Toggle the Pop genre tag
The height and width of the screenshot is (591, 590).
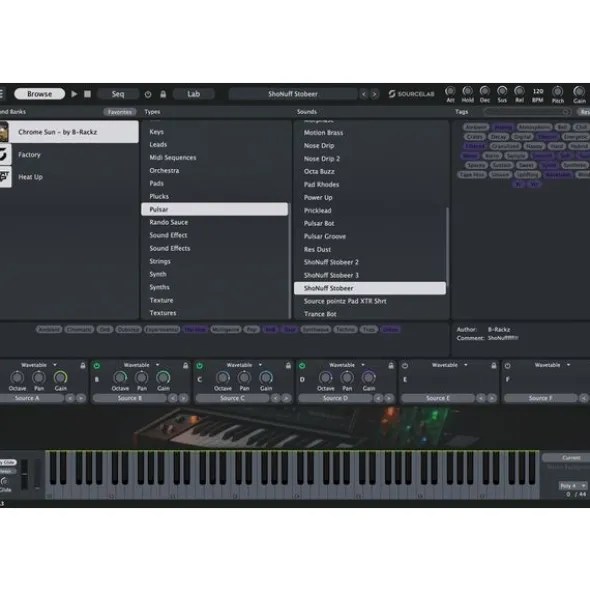click(251, 330)
